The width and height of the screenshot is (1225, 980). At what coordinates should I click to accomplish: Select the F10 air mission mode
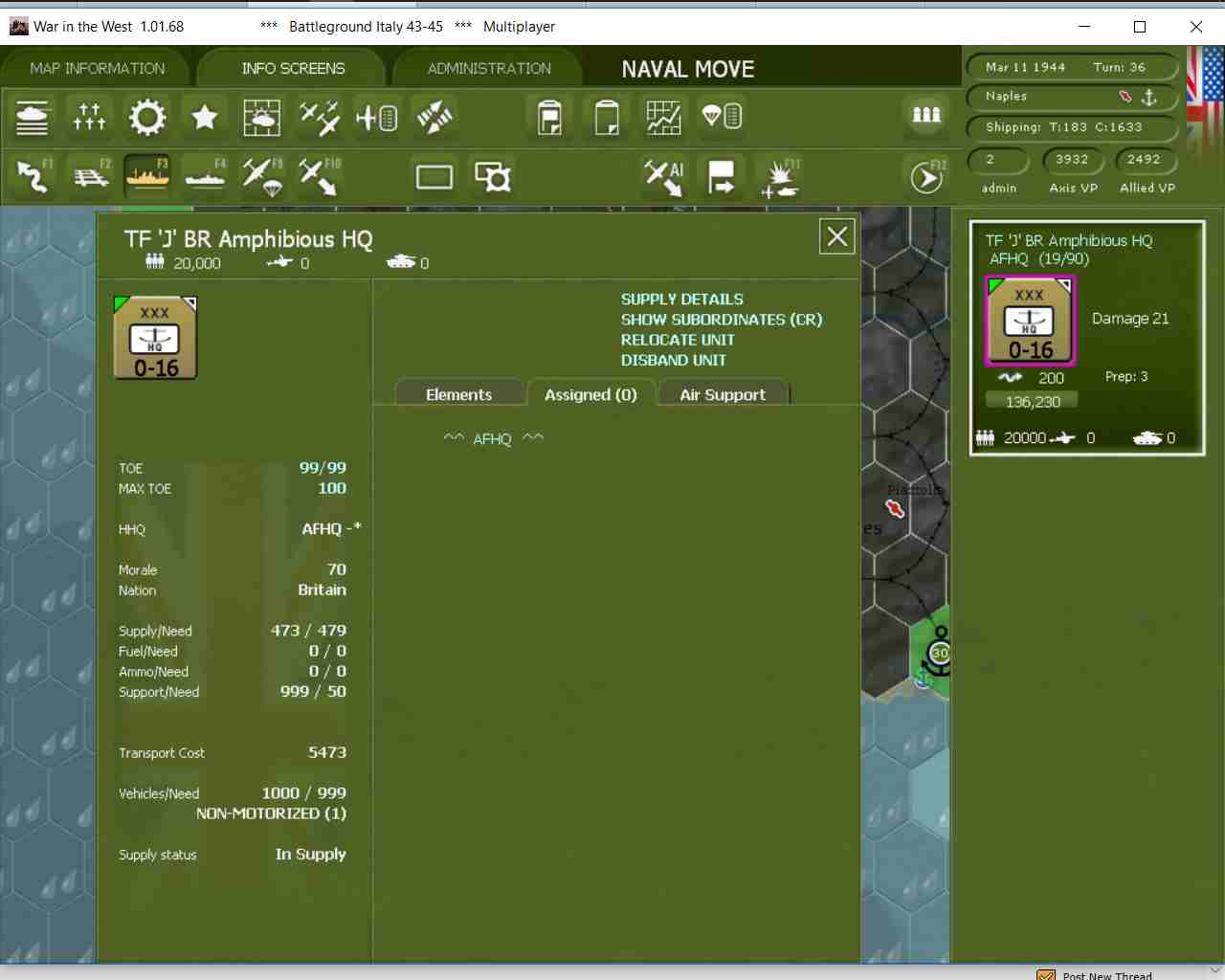(320, 176)
